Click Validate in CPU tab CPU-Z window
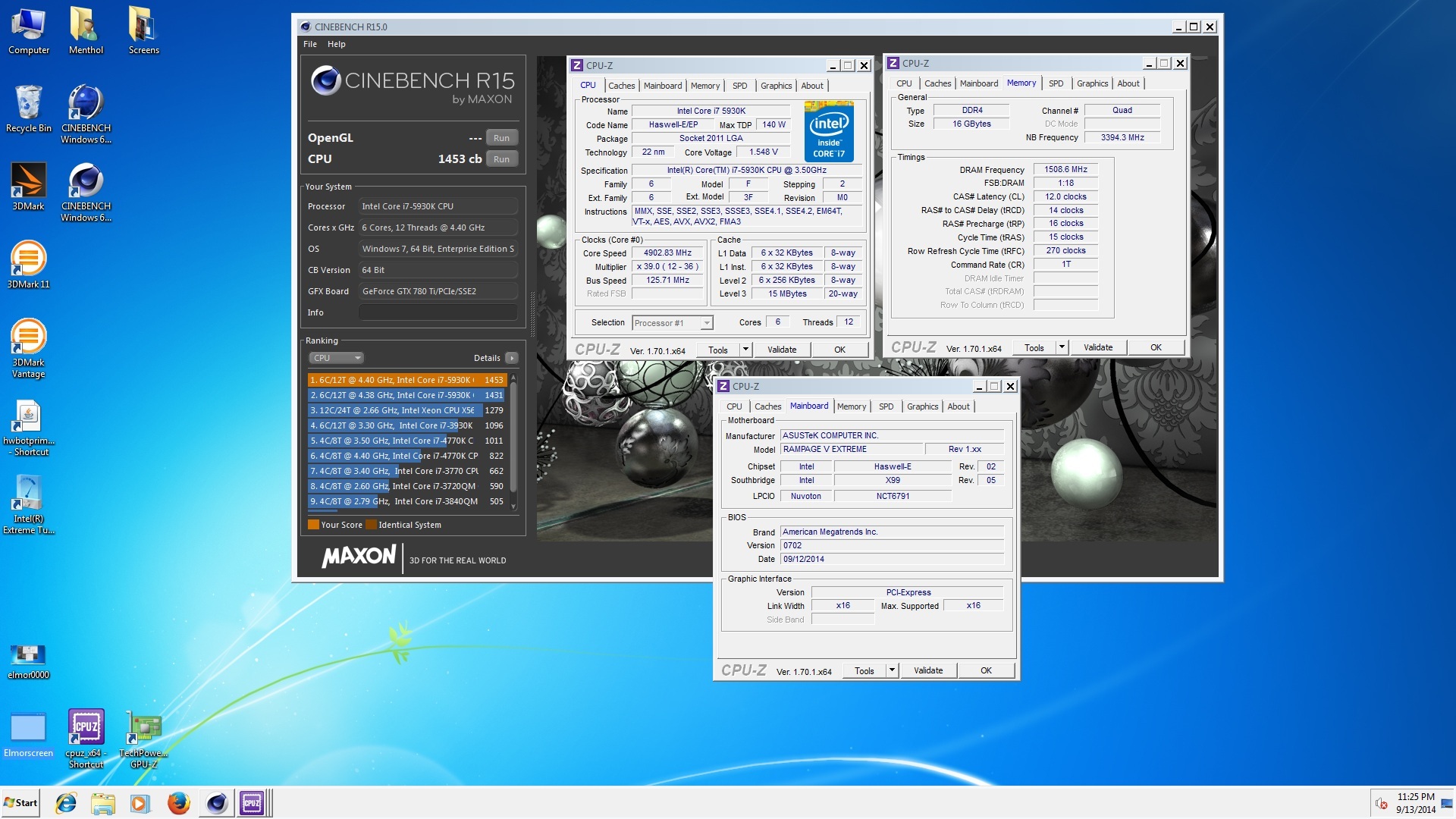The image size is (1456, 819). (782, 350)
